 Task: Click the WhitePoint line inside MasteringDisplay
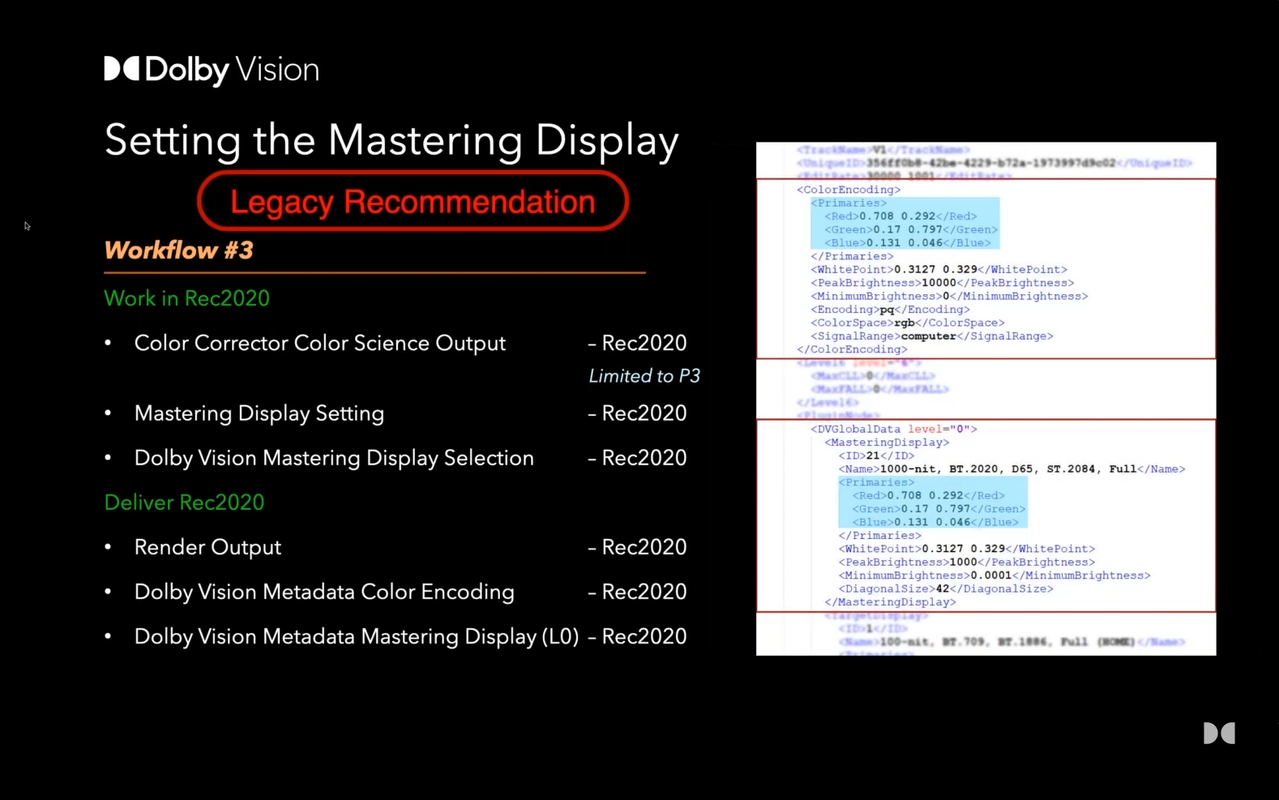click(966, 549)
